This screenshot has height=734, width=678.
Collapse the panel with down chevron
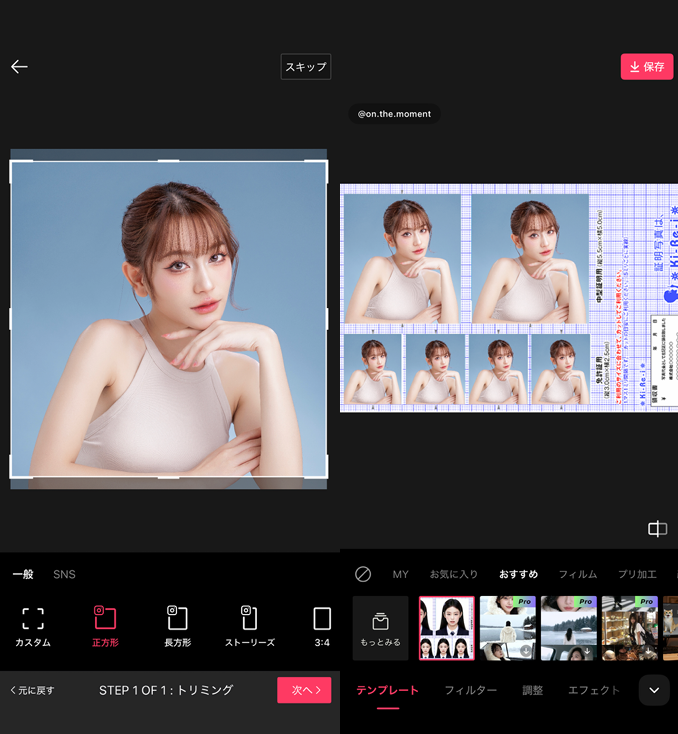pos(654,690)
